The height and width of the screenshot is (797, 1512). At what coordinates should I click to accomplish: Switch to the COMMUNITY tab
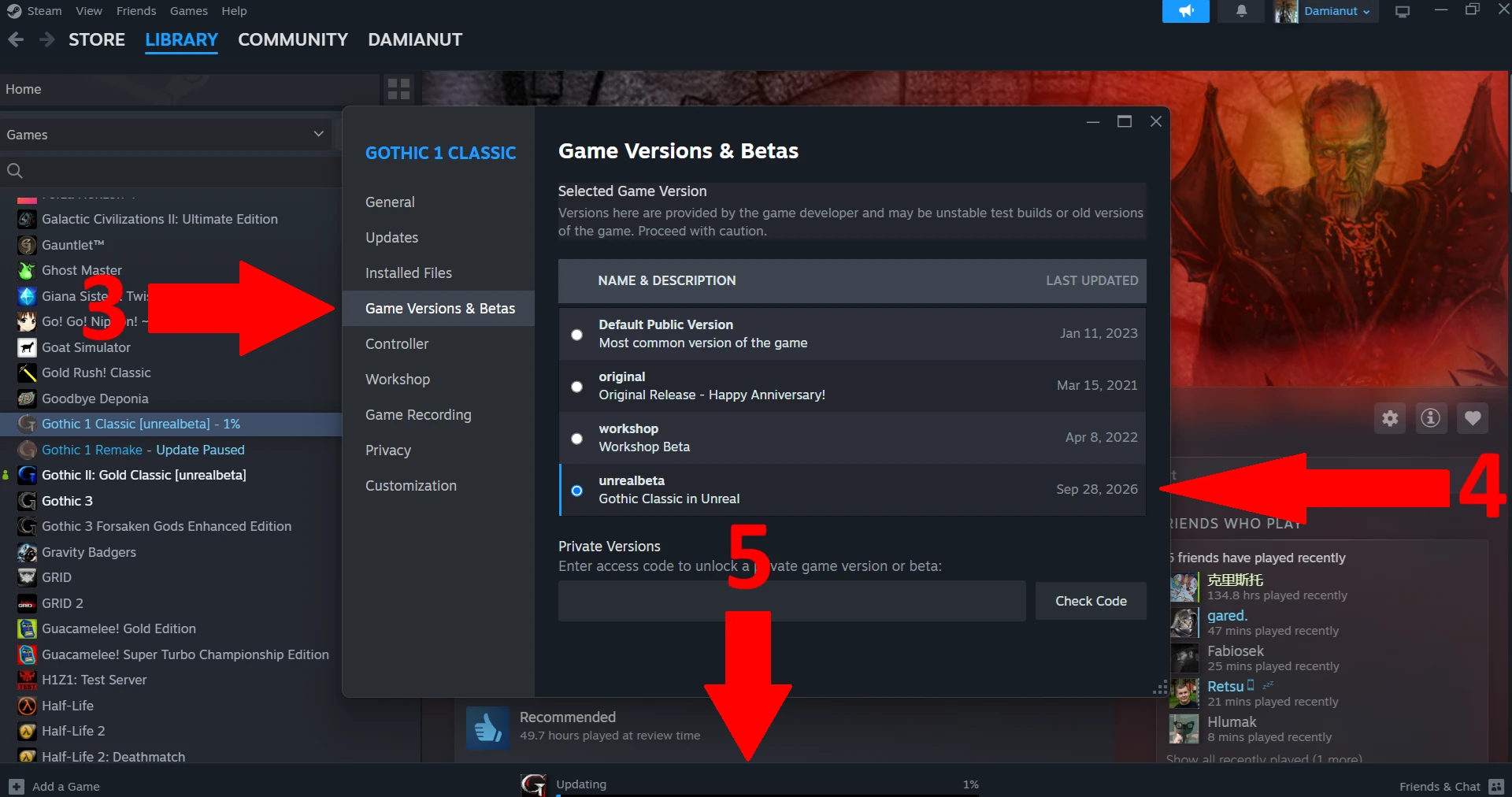(293, 39)
